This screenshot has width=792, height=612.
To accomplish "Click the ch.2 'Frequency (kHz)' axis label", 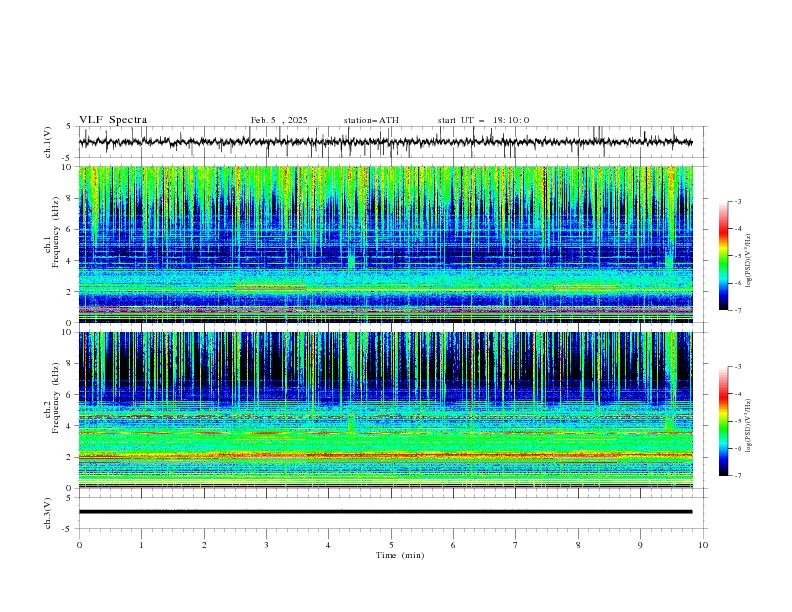I will click(x=56, y=397).
